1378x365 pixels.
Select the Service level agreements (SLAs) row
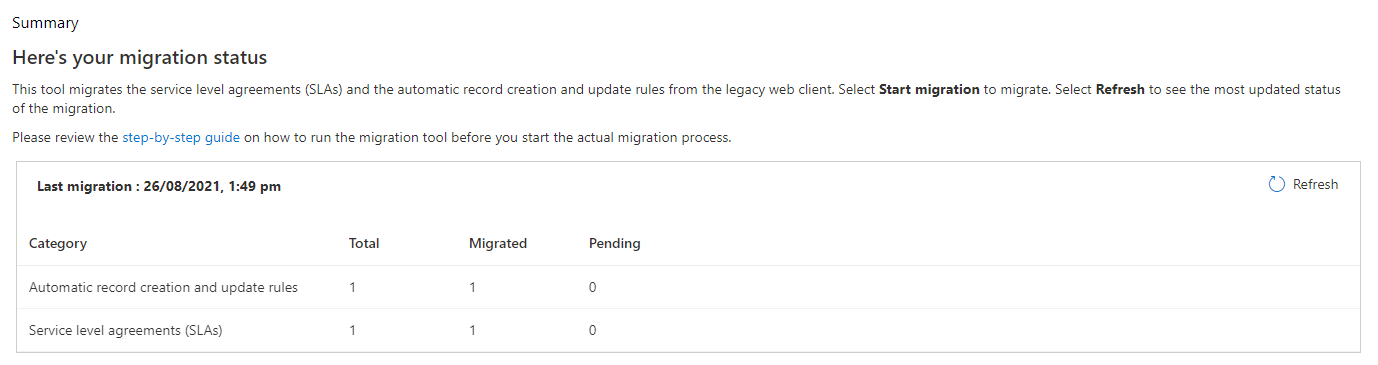click(x=688, y=330)
